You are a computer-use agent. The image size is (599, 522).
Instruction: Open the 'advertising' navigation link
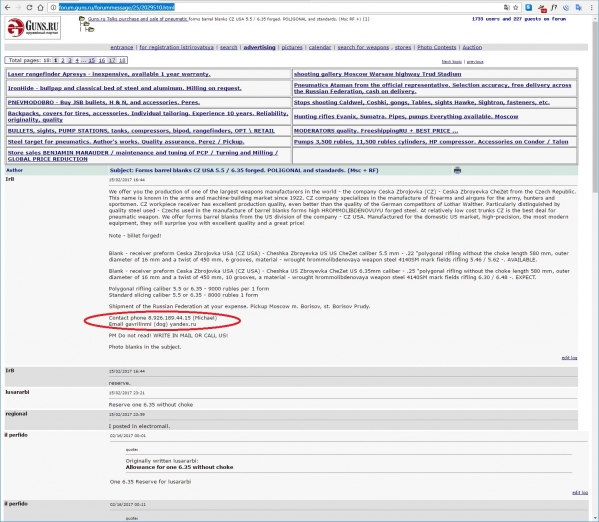coord(259,47)
